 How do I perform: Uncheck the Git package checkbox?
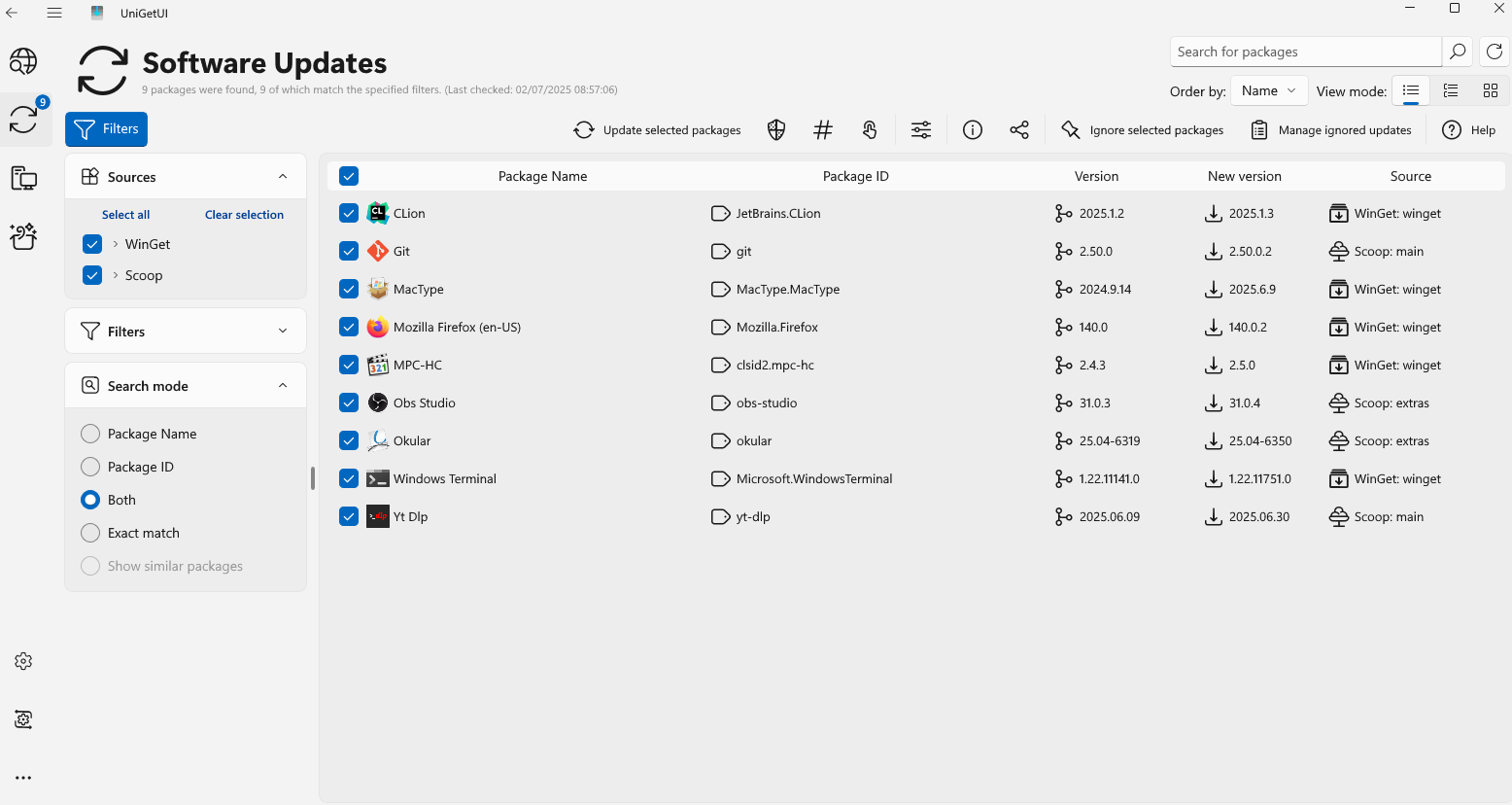click(x=349, y=251)
